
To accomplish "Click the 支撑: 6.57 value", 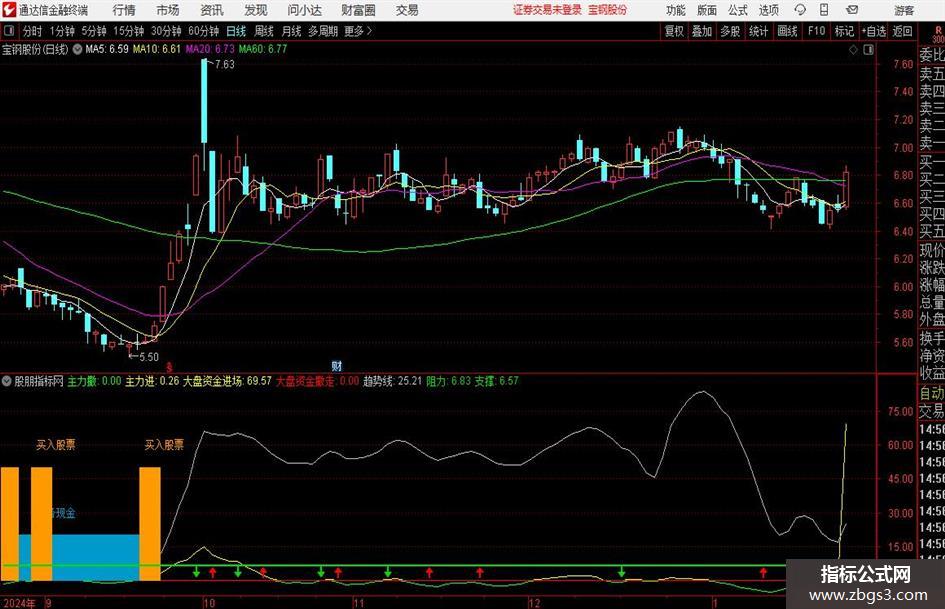I will (497, 381).
